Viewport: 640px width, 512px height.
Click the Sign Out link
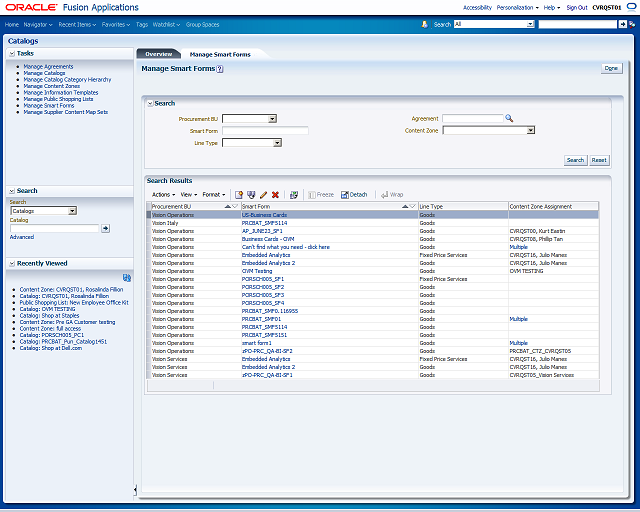(x=577, y=7)
